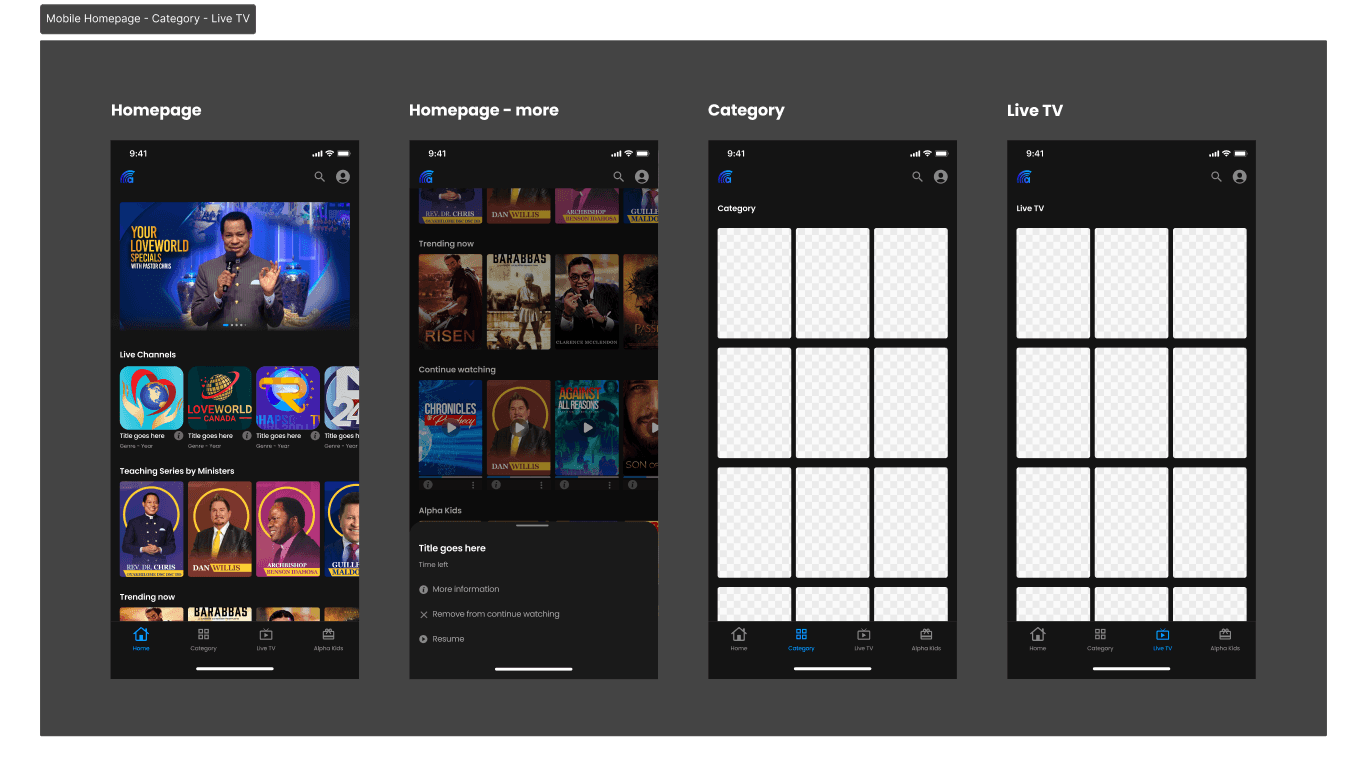Click the logo on the Category screen

[x=725, y=177]
